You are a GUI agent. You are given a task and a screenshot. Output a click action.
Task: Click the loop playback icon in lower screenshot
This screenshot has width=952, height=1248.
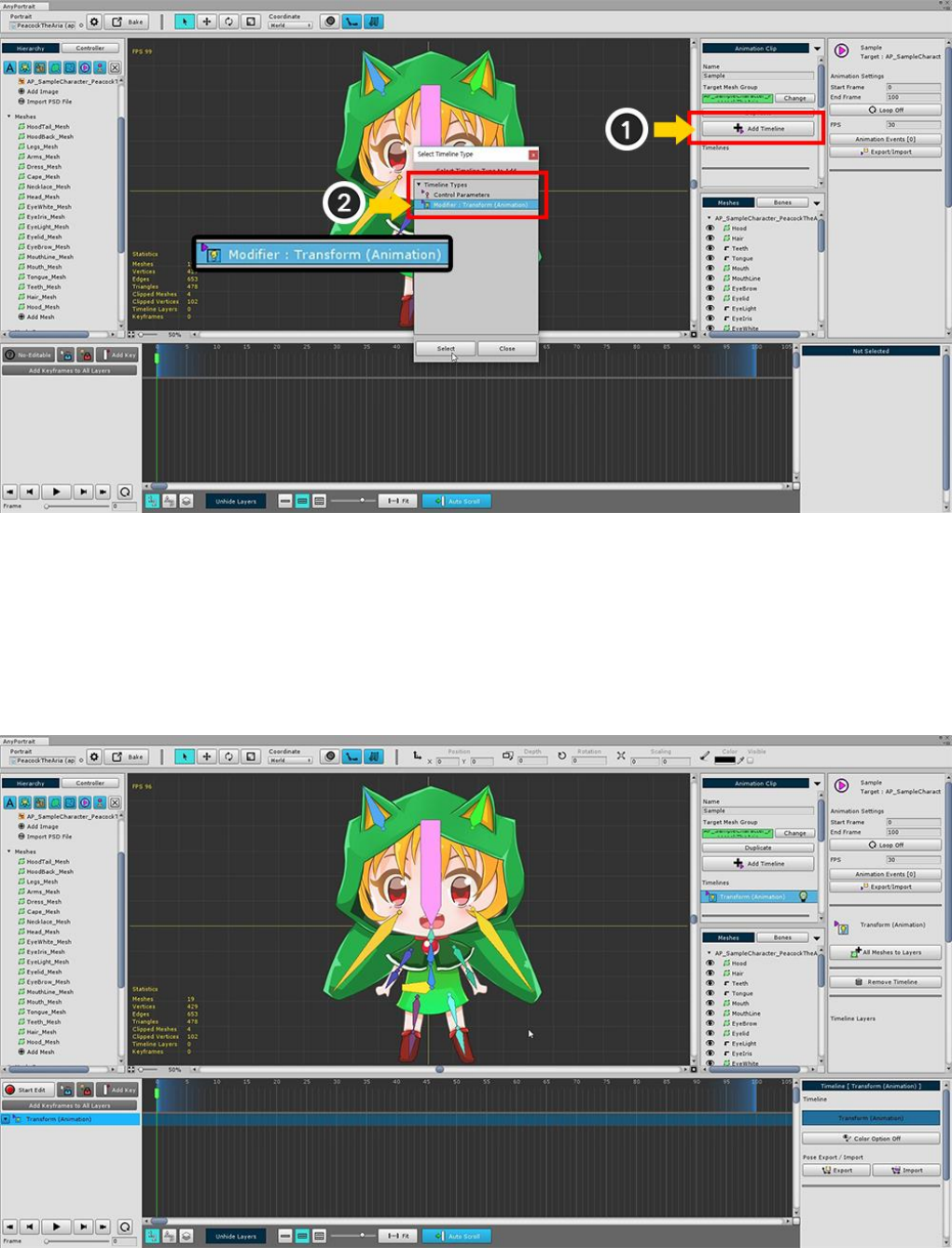point(125,1227)
